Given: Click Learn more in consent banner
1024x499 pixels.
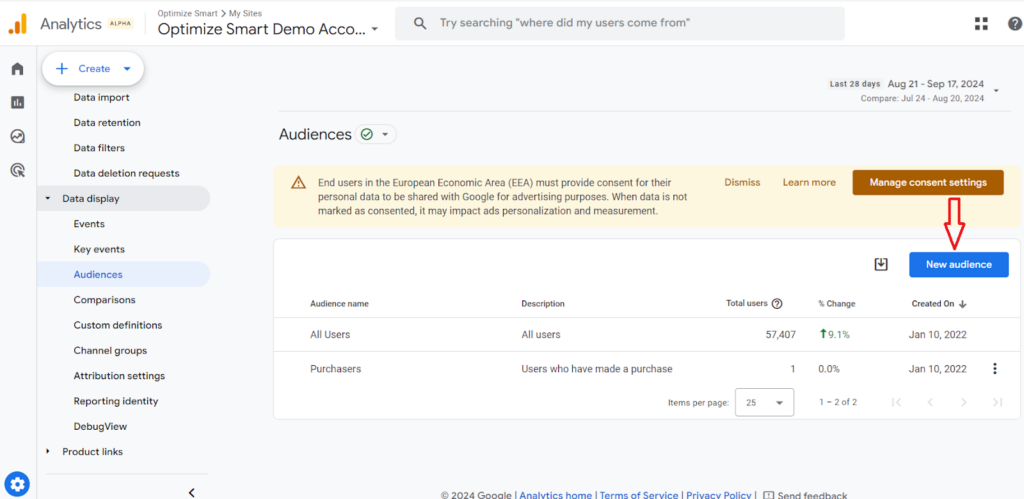Looking at the screenshot, I should click(809, 182).
